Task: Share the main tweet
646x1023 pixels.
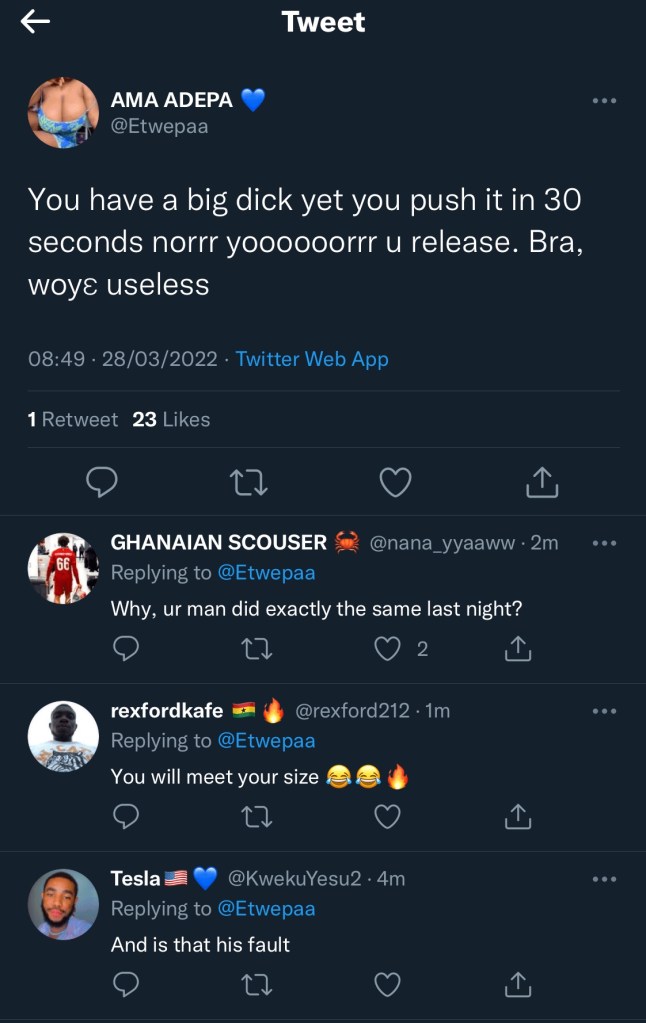Action: coord(541,483)
